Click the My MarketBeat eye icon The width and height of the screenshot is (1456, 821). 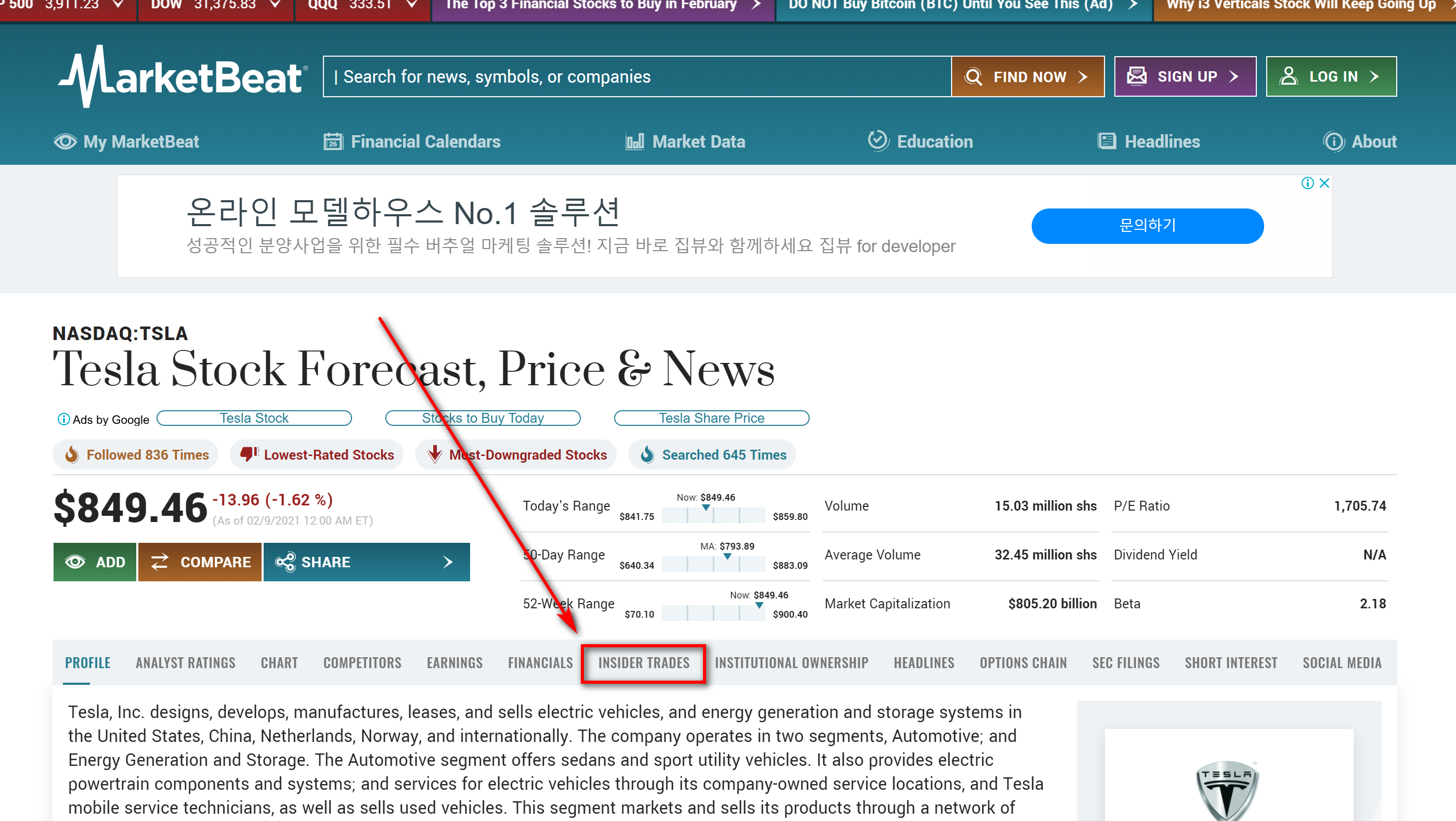[65, 141]
